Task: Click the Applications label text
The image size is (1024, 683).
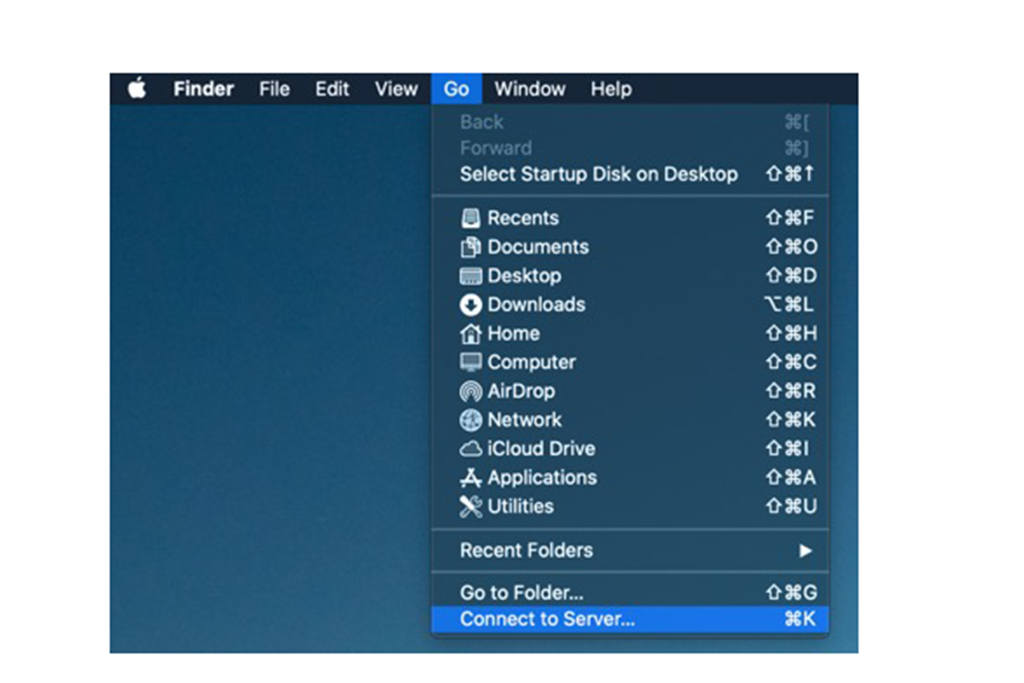Action: tap(542, 478)
